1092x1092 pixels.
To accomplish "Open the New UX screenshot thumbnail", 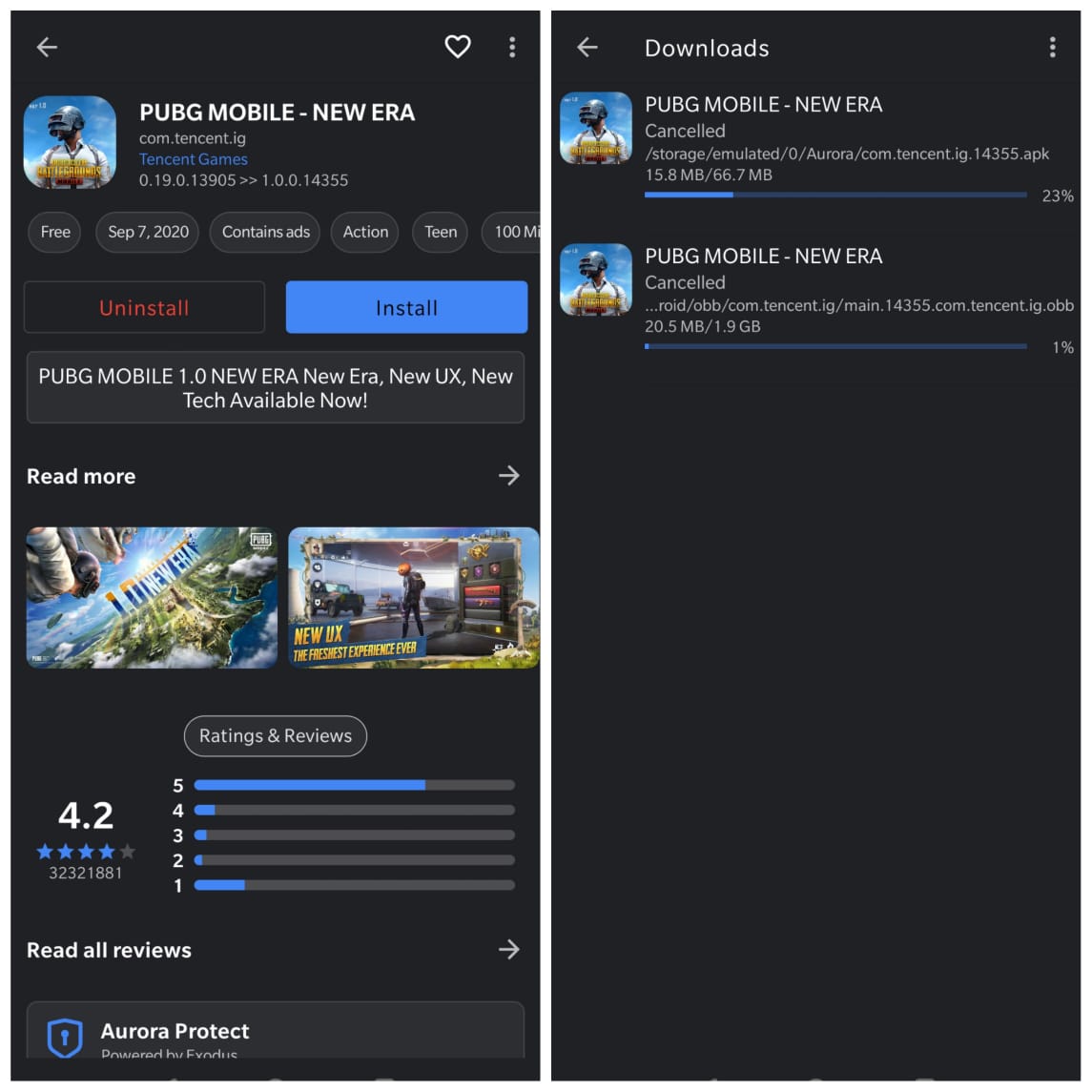I will (x=414, y=598).
